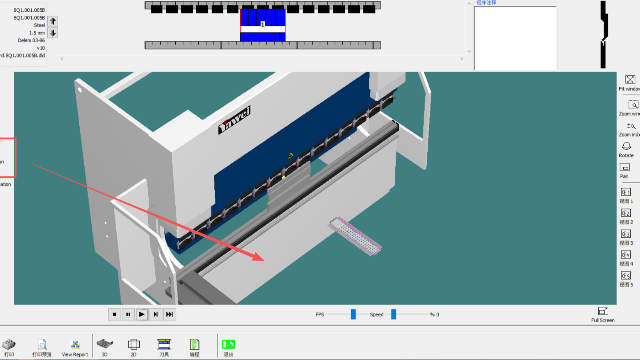Click the FPS slider handle

[353, 314]
